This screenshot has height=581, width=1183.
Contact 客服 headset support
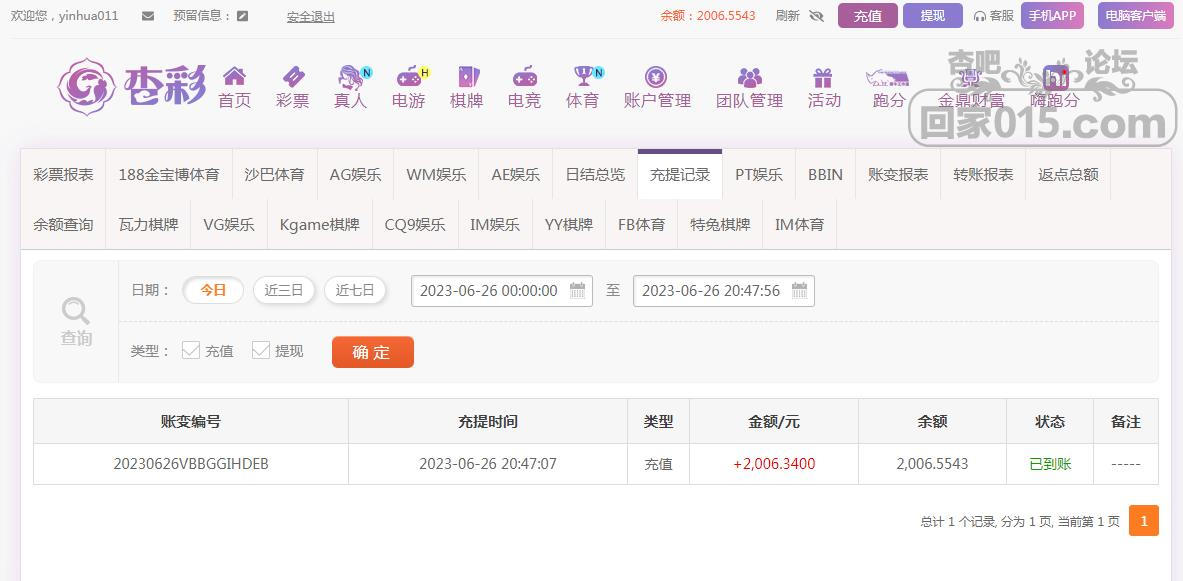coord(994,16)
